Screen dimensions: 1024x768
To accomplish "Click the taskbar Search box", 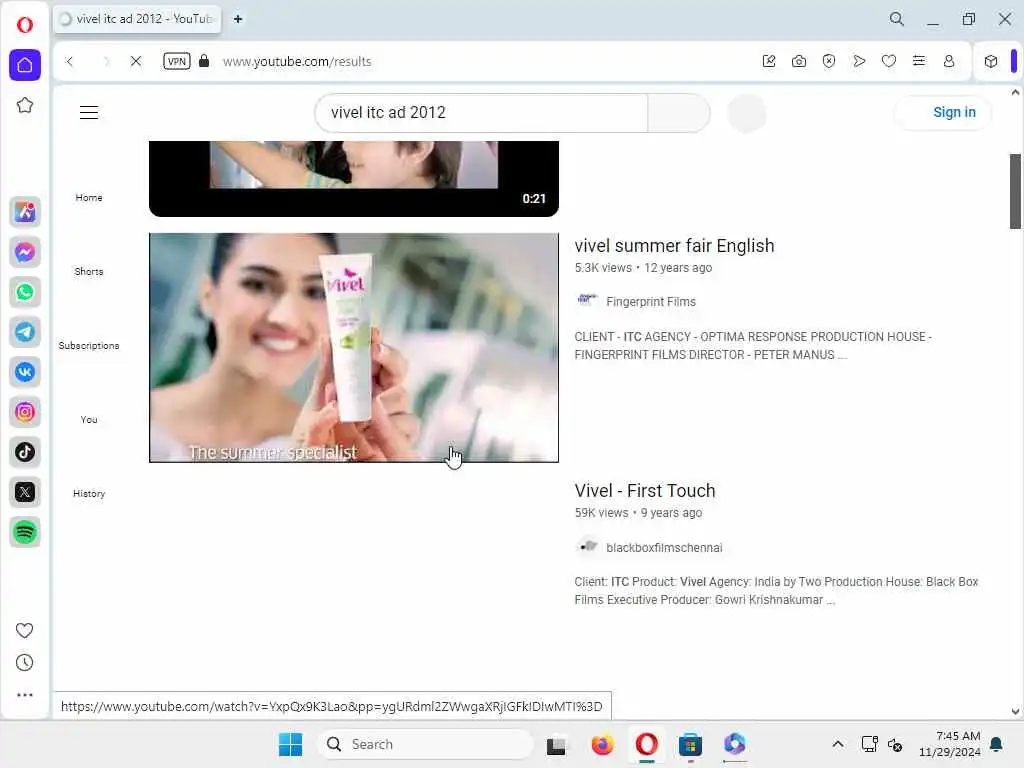I will click(425, 744).
